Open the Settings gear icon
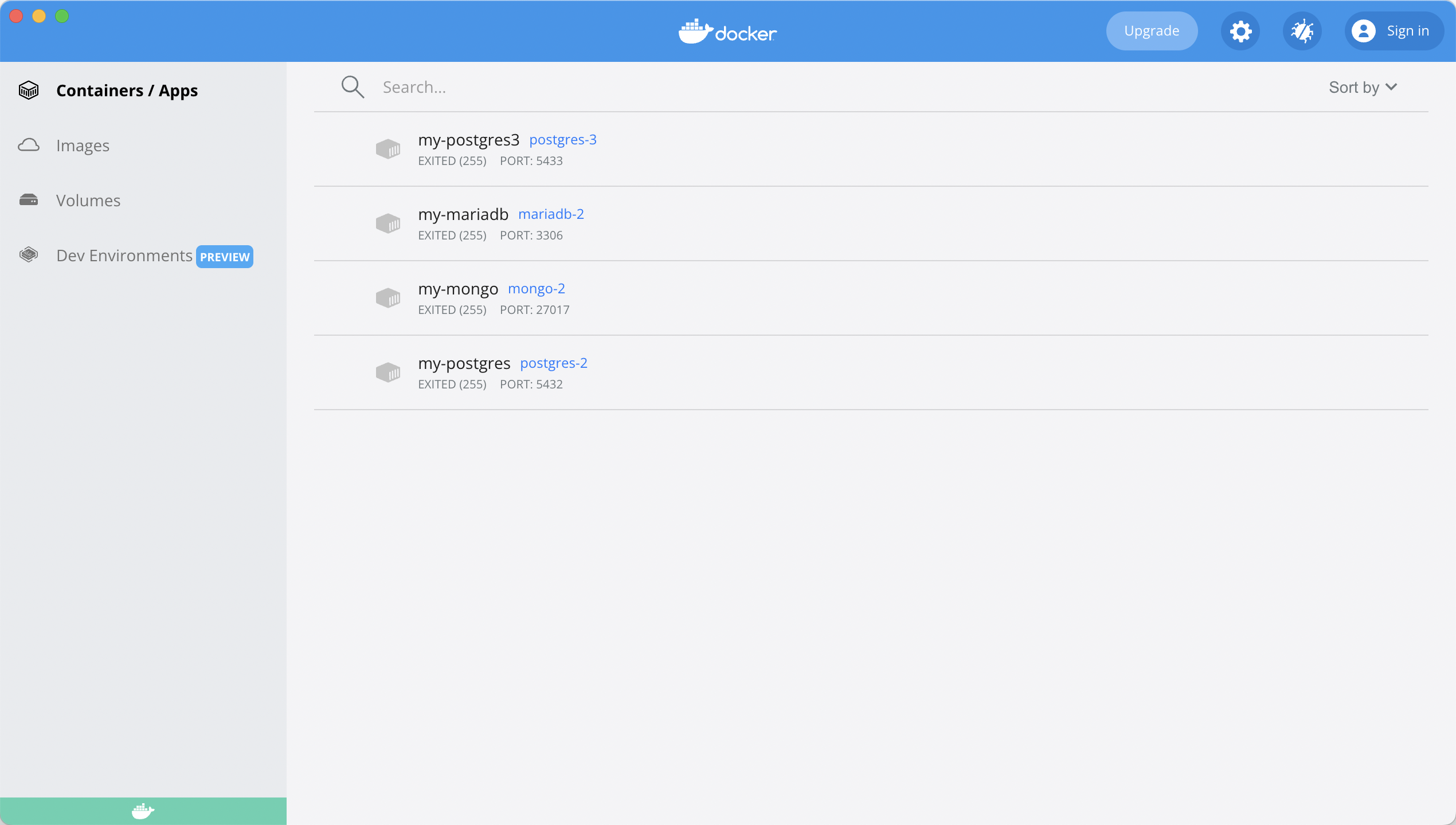 click(x=1240, y=31)
